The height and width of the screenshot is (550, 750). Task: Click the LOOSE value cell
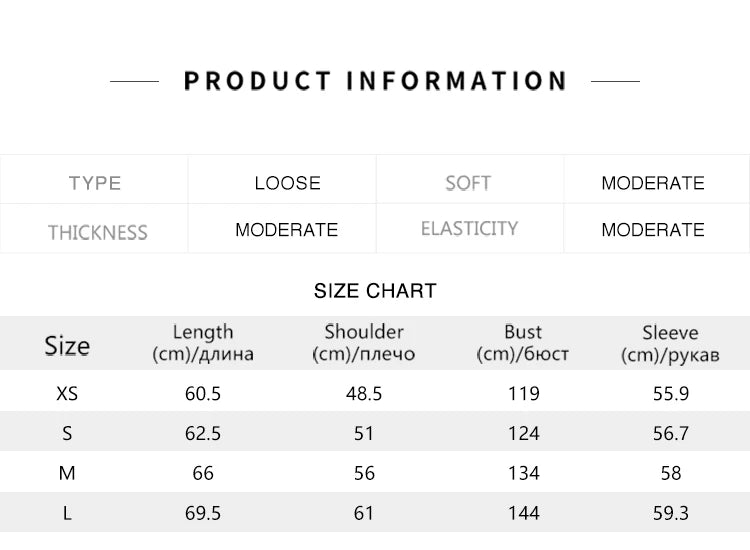tap(287, 183)
